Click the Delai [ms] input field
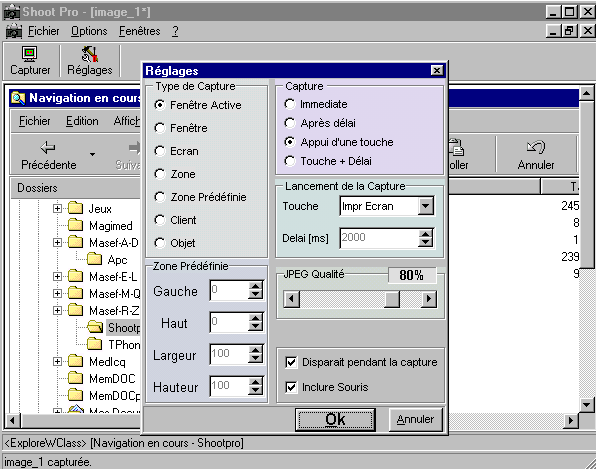The height and width of the screenshot is (469, 596). click(x=379, y=238)
